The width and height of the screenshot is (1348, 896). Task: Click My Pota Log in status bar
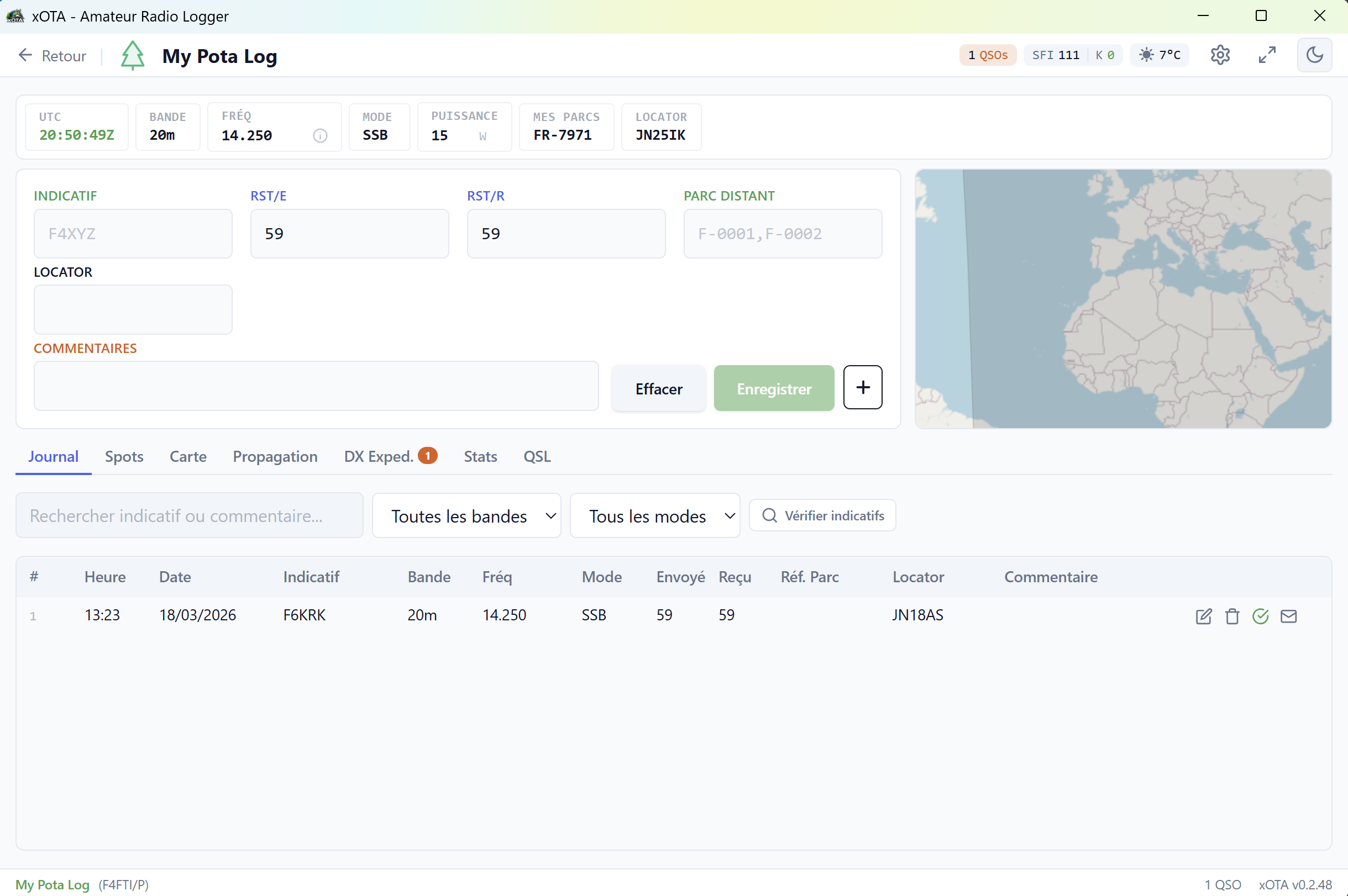click(53, 884)
